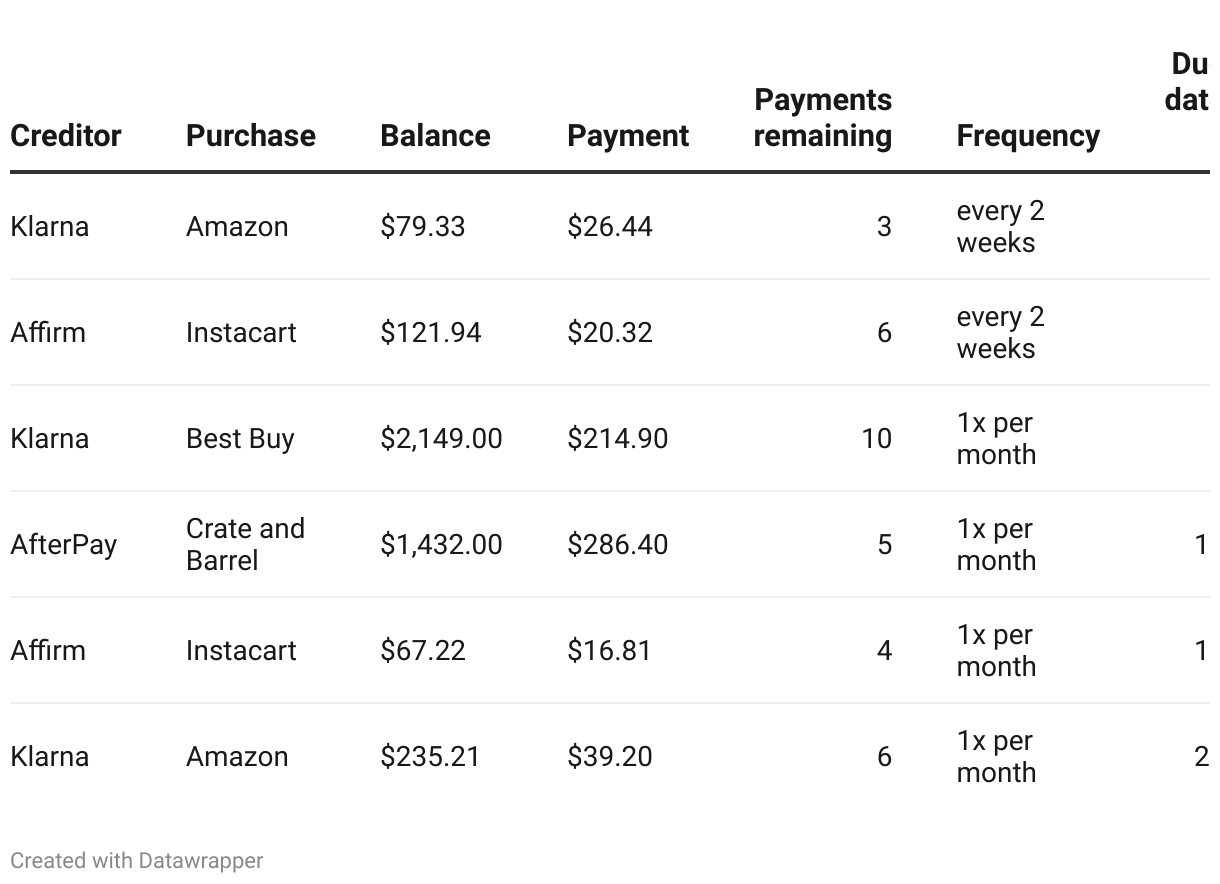1220x884 pixels.
Task: Click the Best Buy purchase cell
Action: (x=240, y=439)
